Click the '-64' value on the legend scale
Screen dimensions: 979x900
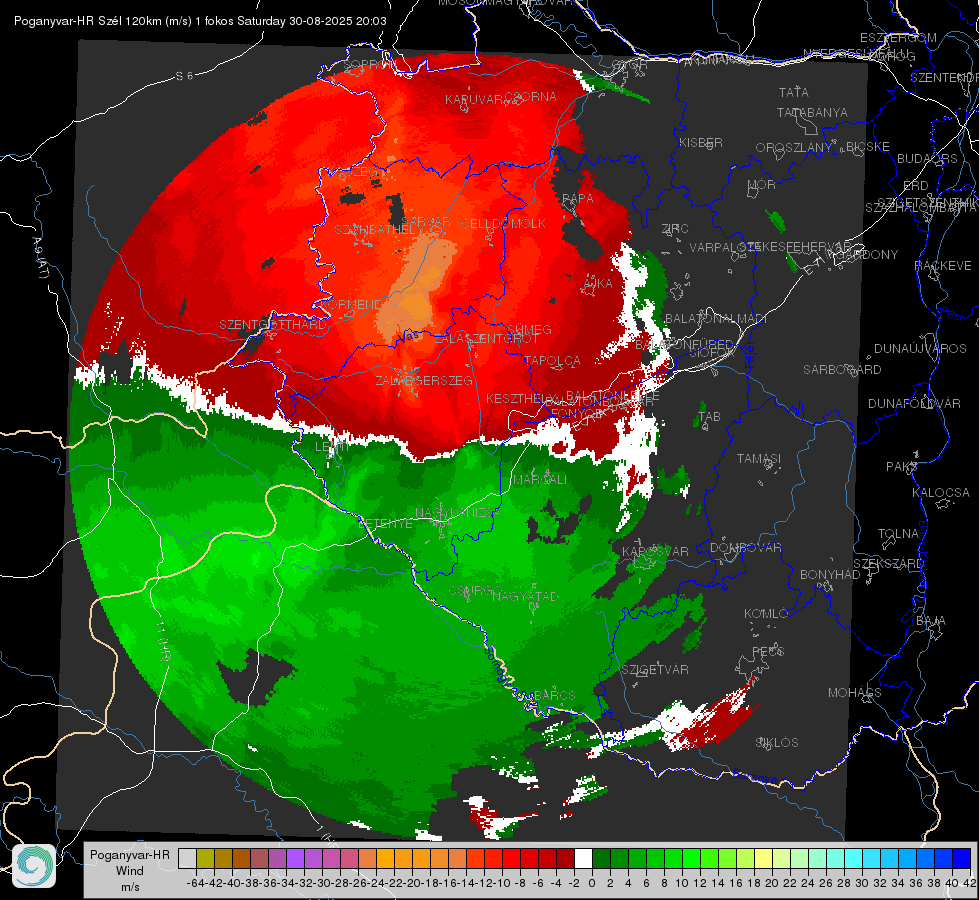point(195,883)
